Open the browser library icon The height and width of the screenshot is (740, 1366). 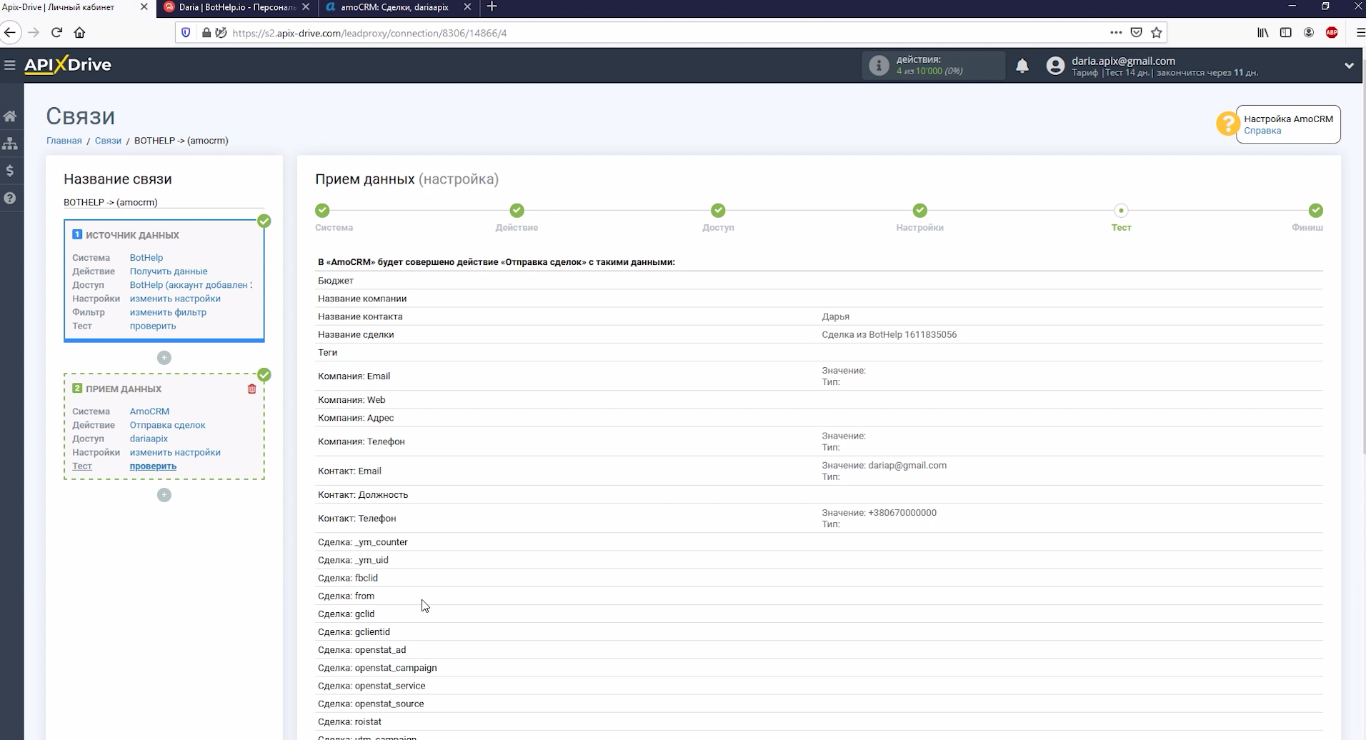click(x=1263, y=32)
